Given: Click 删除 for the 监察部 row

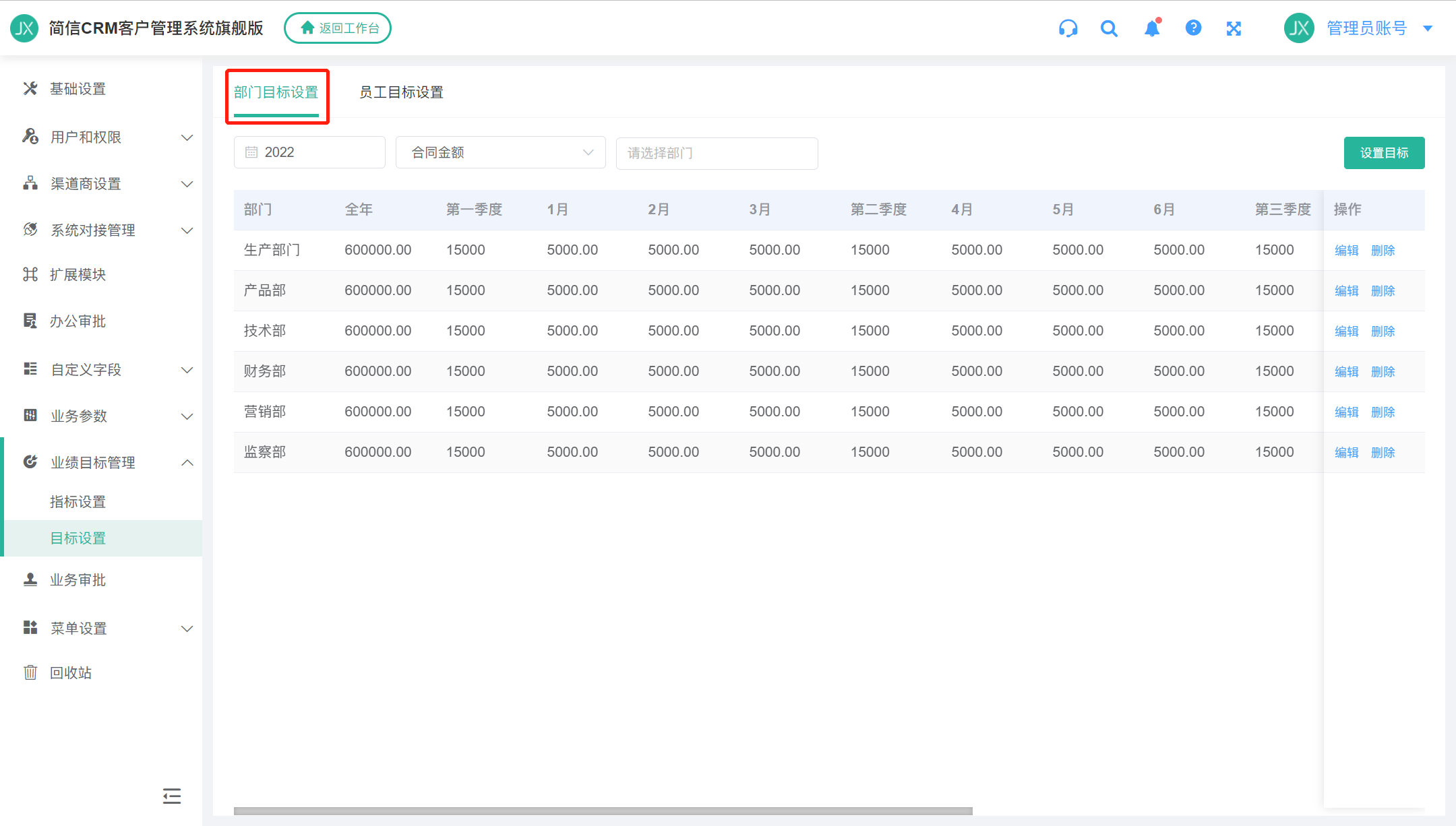Looking at the screenshot, I should click(1383, 453).
